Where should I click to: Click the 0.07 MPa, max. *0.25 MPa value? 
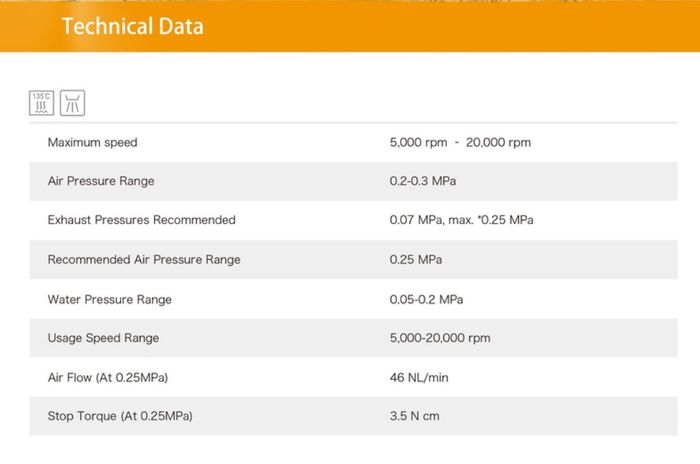coord(461,220)
